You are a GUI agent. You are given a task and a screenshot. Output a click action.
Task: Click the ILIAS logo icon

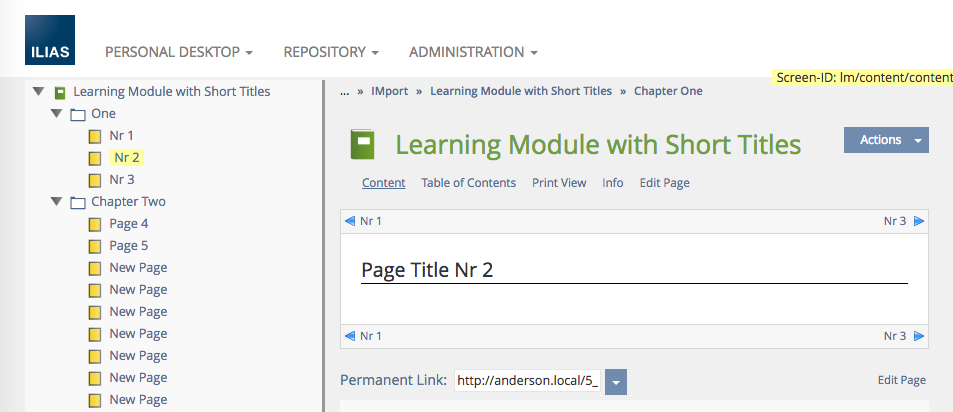pyautogui.click(x=49, y=53)
